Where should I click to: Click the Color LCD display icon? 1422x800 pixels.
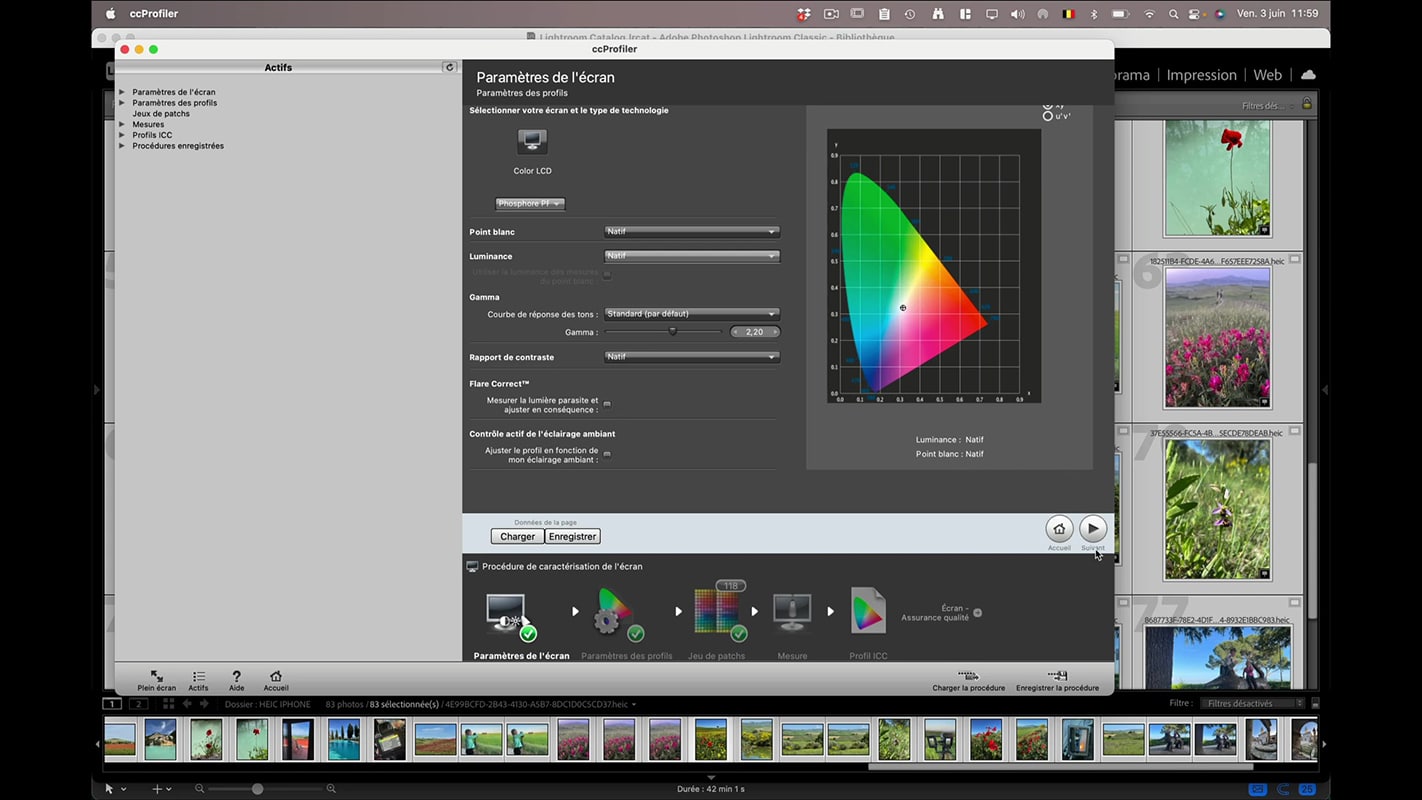(x=532, y=140)
